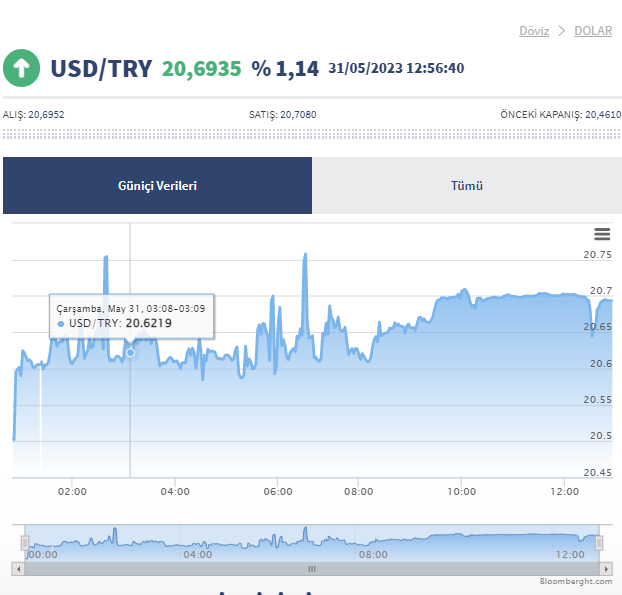Click the 02:00 x-axis label
Viewport: 622px width, 595px height.
[x=72, y=492]
